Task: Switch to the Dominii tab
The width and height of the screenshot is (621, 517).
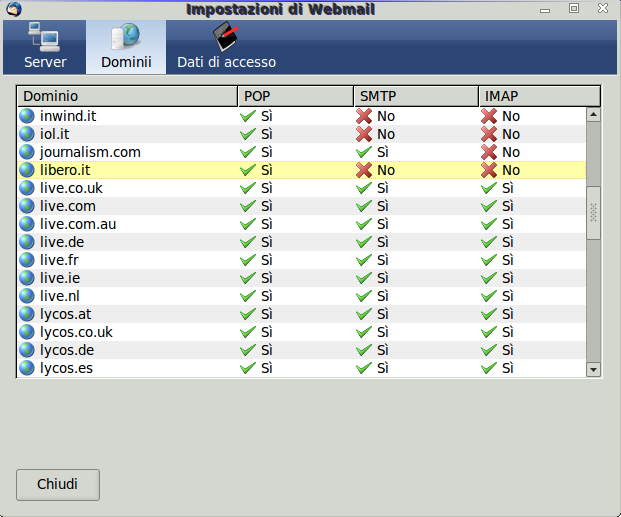Action: (126, 47)
